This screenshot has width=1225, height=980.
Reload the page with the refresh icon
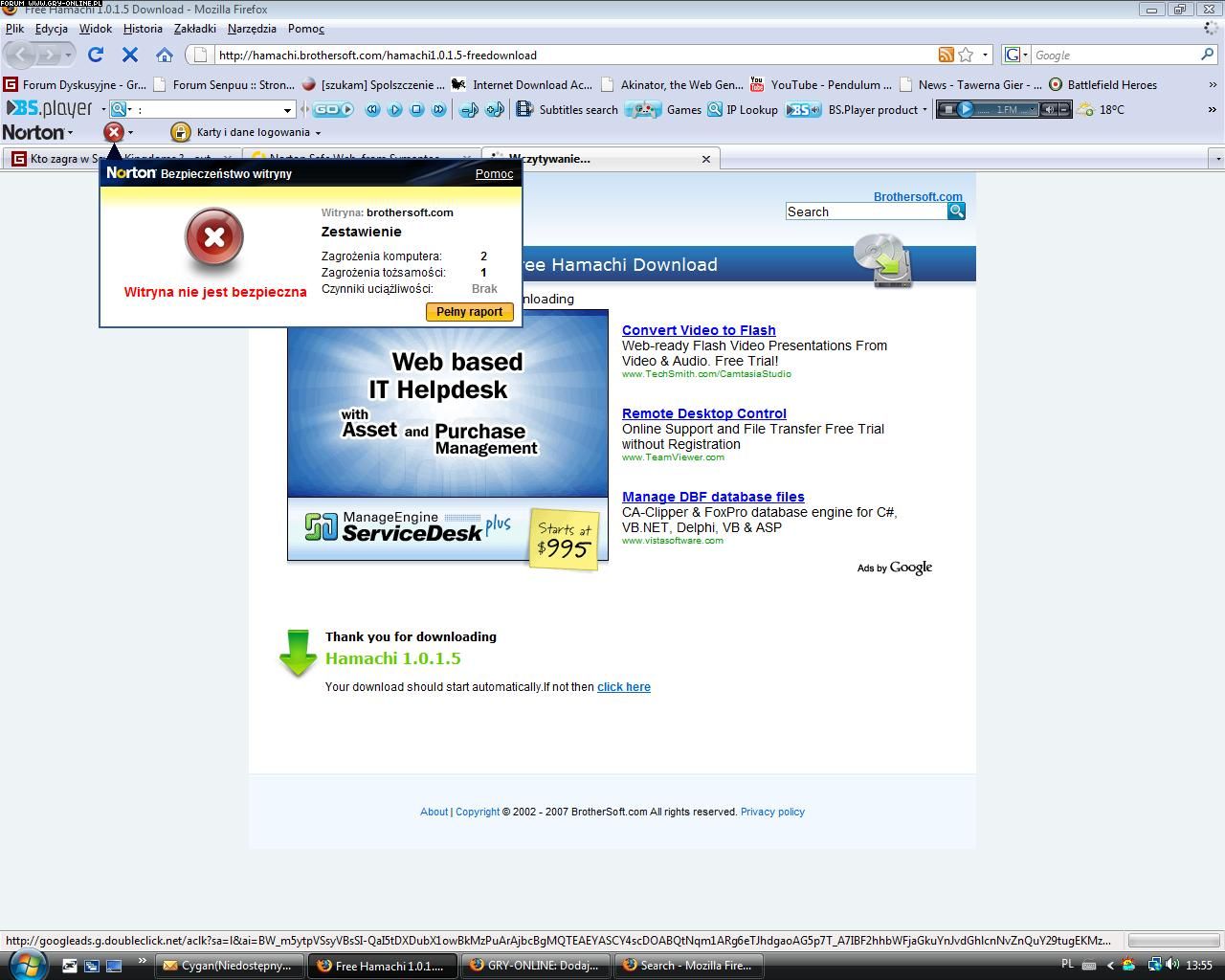[95, 56]
